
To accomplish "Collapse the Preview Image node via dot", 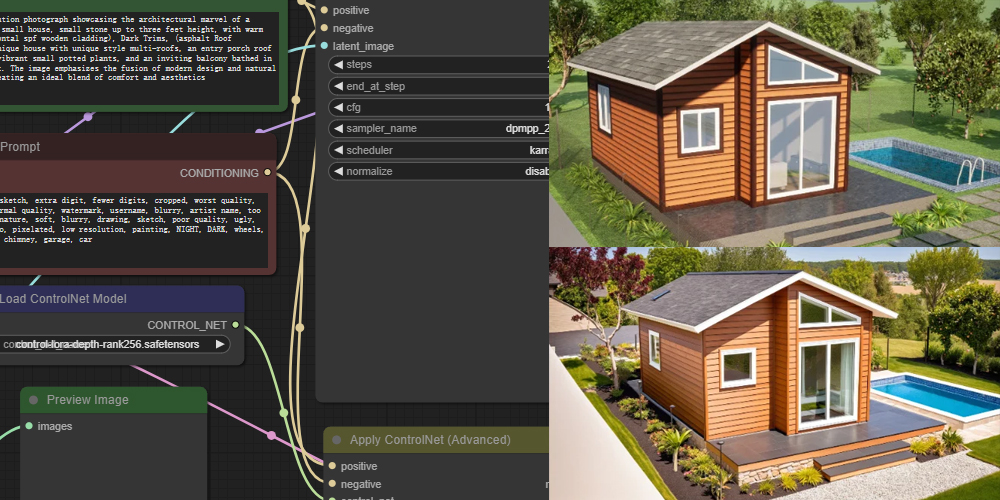I will (34, 400).
